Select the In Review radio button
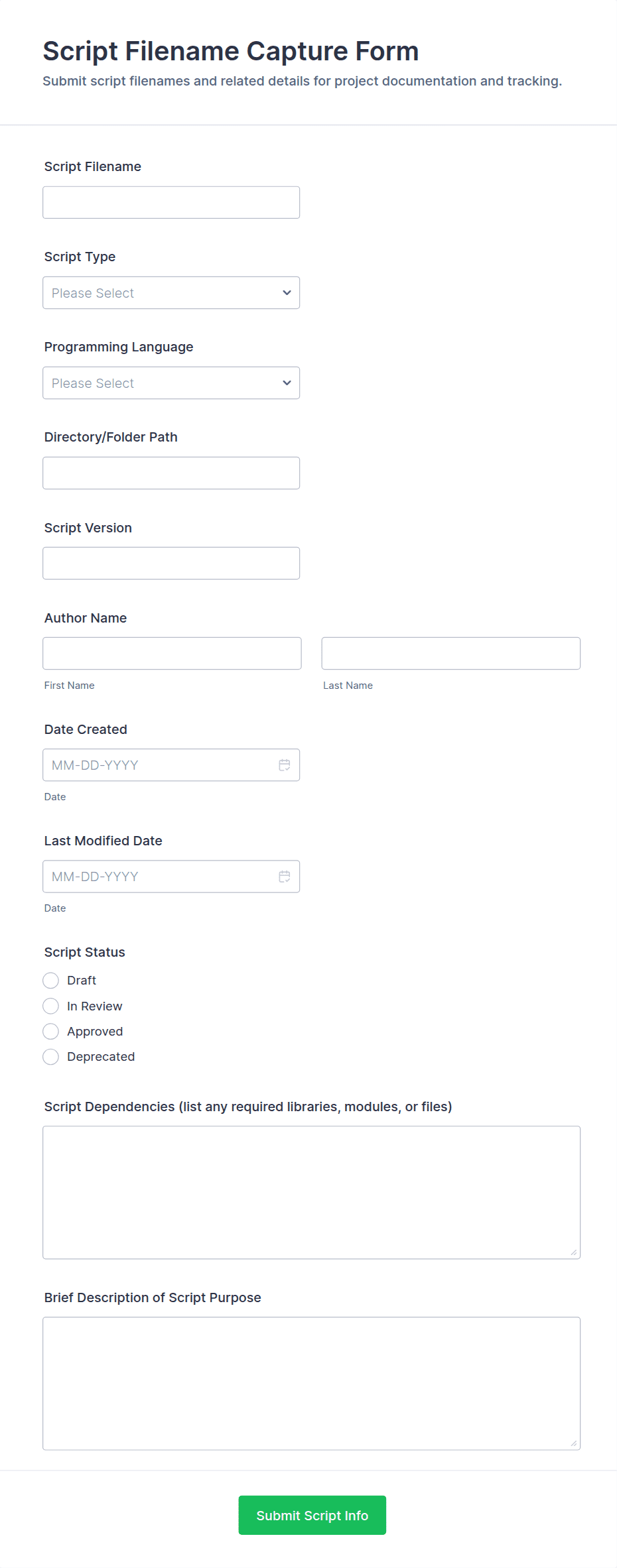 pos(51,1006)
